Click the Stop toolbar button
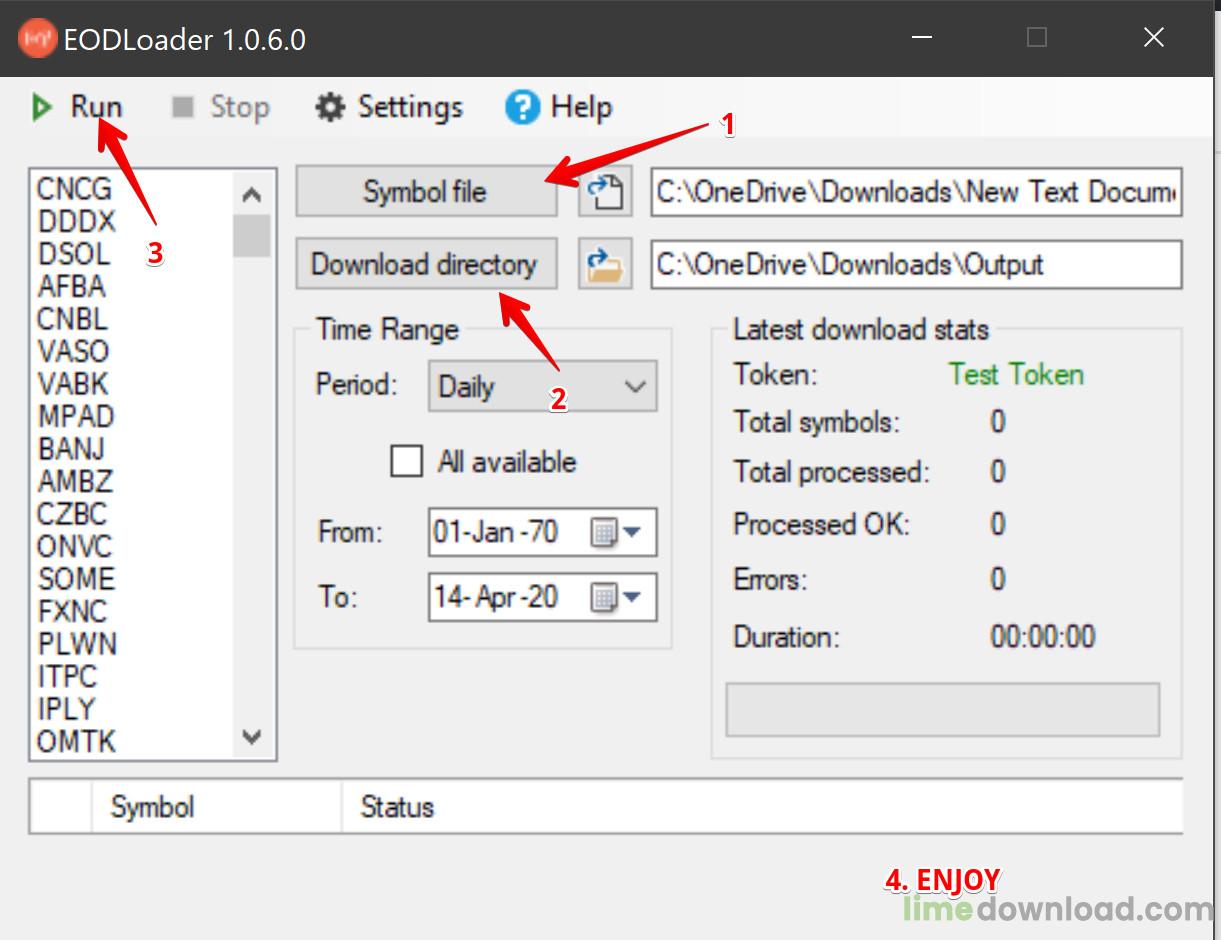 [x=220, y=107]
